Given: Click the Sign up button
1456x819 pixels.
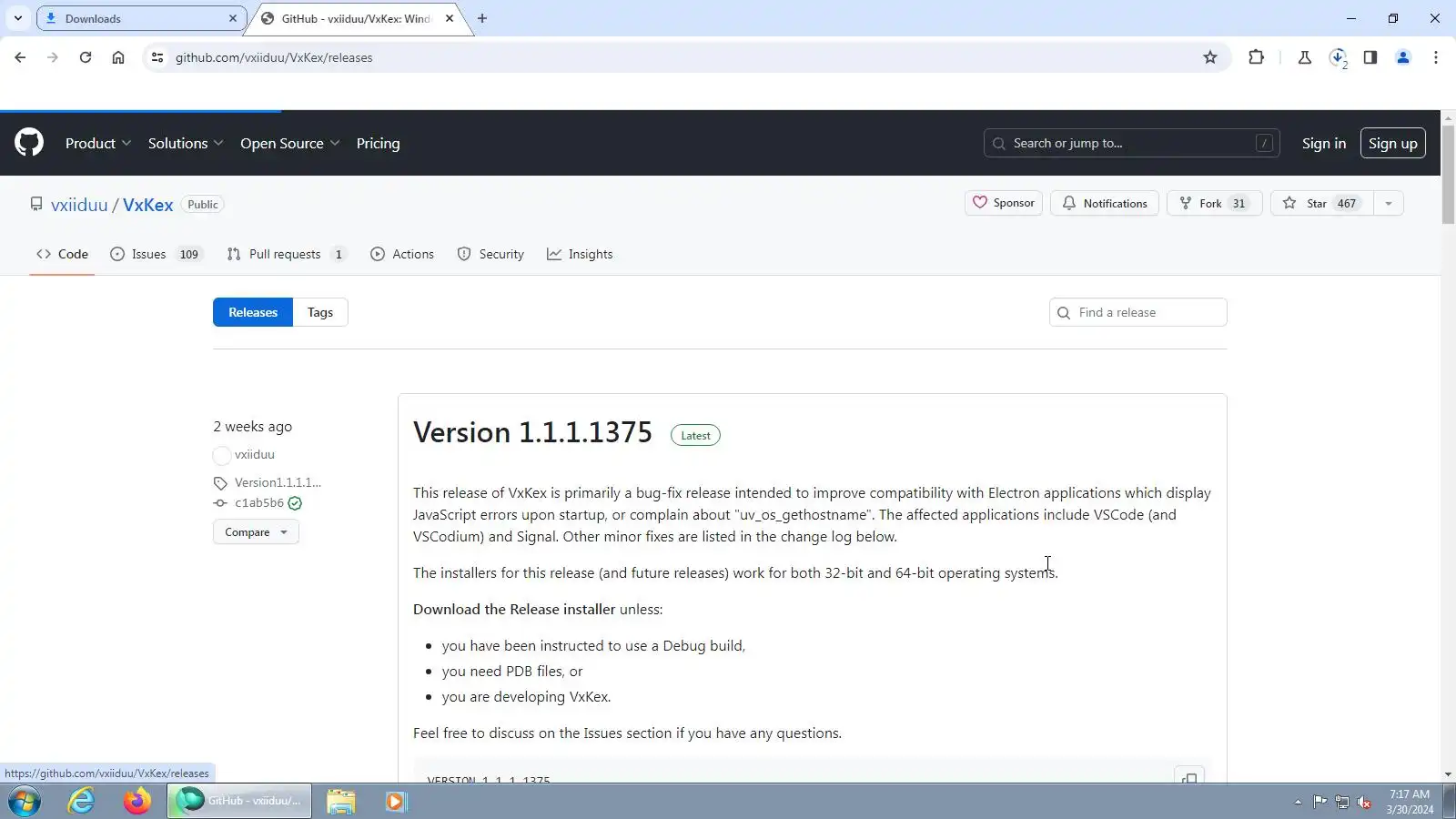Looking at the screenshot, I should (x=1393, y=143).
